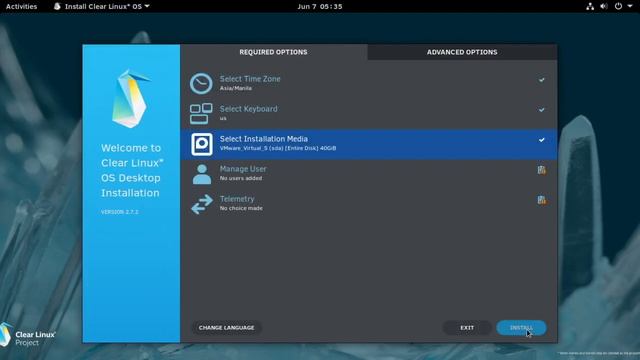640x360 pixels.
Task: Click the Select Time Zone clock icon
Action: [x=201, y=83]
